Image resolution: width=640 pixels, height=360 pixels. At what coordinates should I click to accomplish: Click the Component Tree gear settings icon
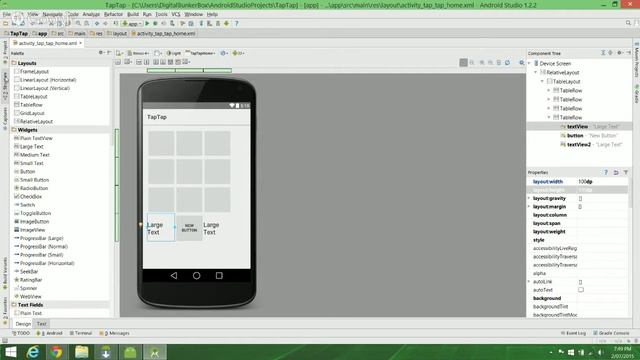(x=619, y=53)
